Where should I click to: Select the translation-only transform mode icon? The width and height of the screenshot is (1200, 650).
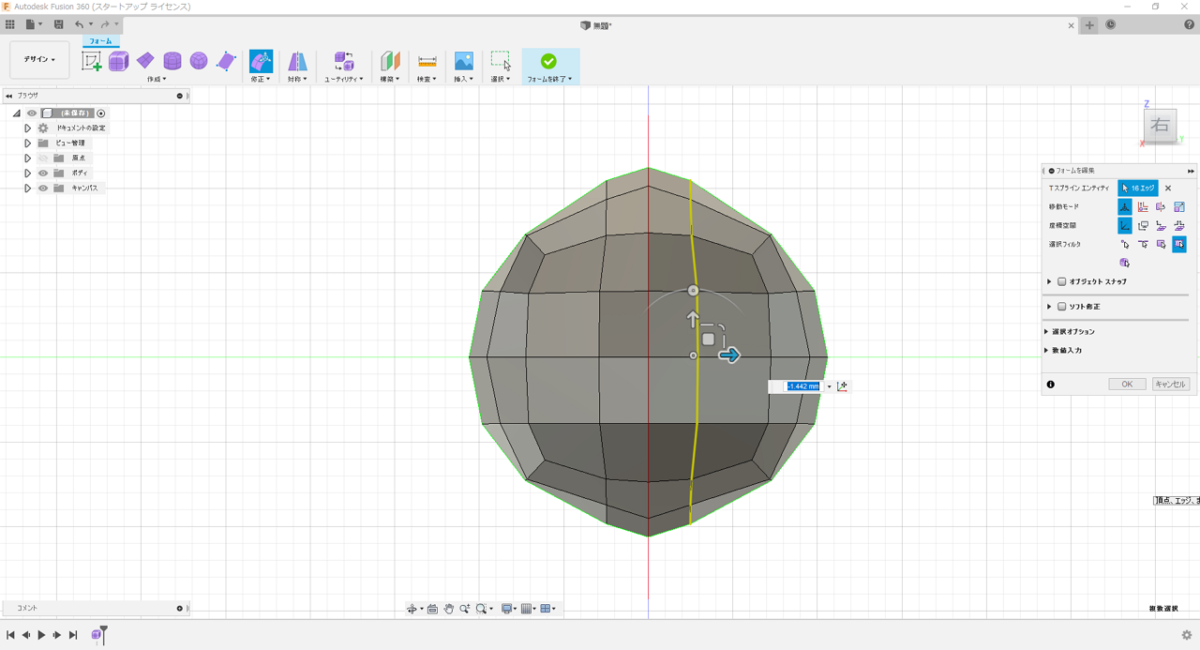(1143, 207)
